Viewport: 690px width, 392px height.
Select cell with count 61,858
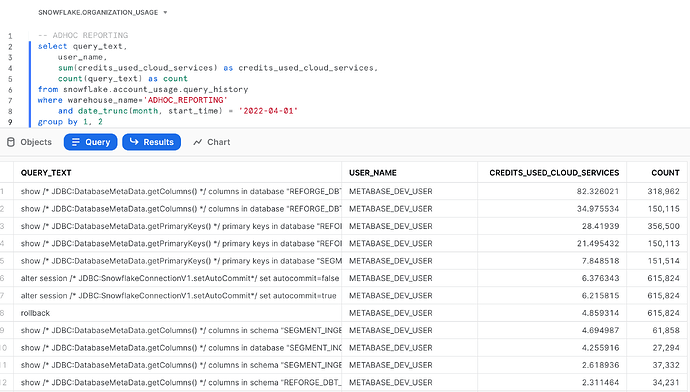click(x=657, y=330)
